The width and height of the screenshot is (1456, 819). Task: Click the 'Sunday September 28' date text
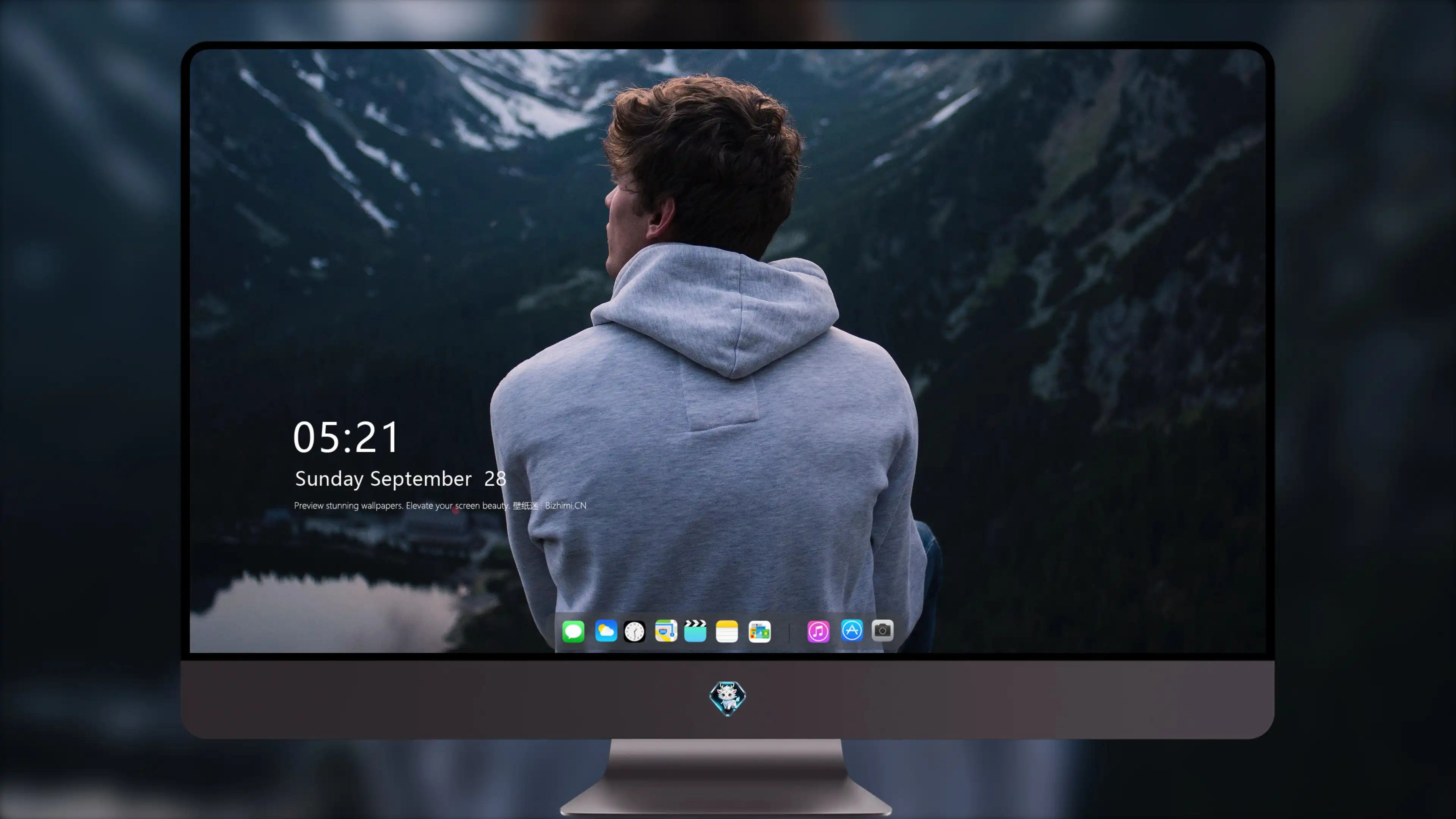pyautogui.click(x=400, y=479)
